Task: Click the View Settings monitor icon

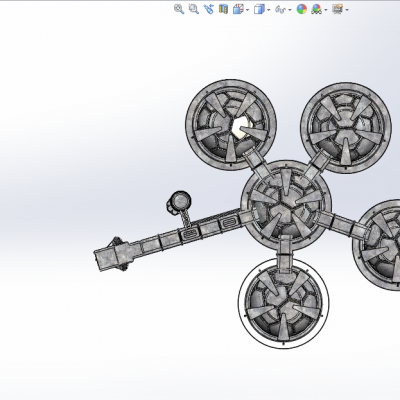Action: [338, 9]
